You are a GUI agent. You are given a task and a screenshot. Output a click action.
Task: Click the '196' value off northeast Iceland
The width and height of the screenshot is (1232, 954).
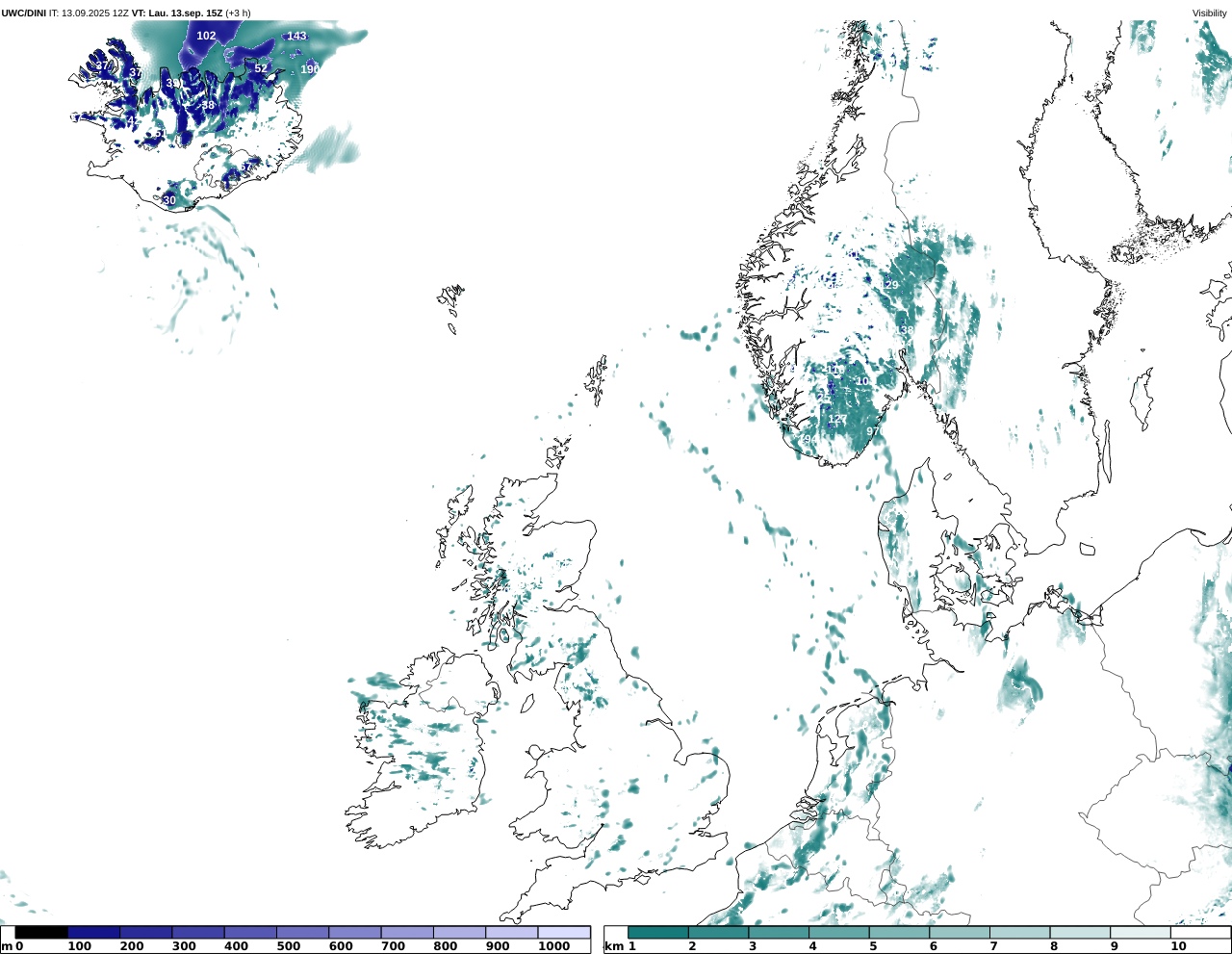(x=310, y=69)
